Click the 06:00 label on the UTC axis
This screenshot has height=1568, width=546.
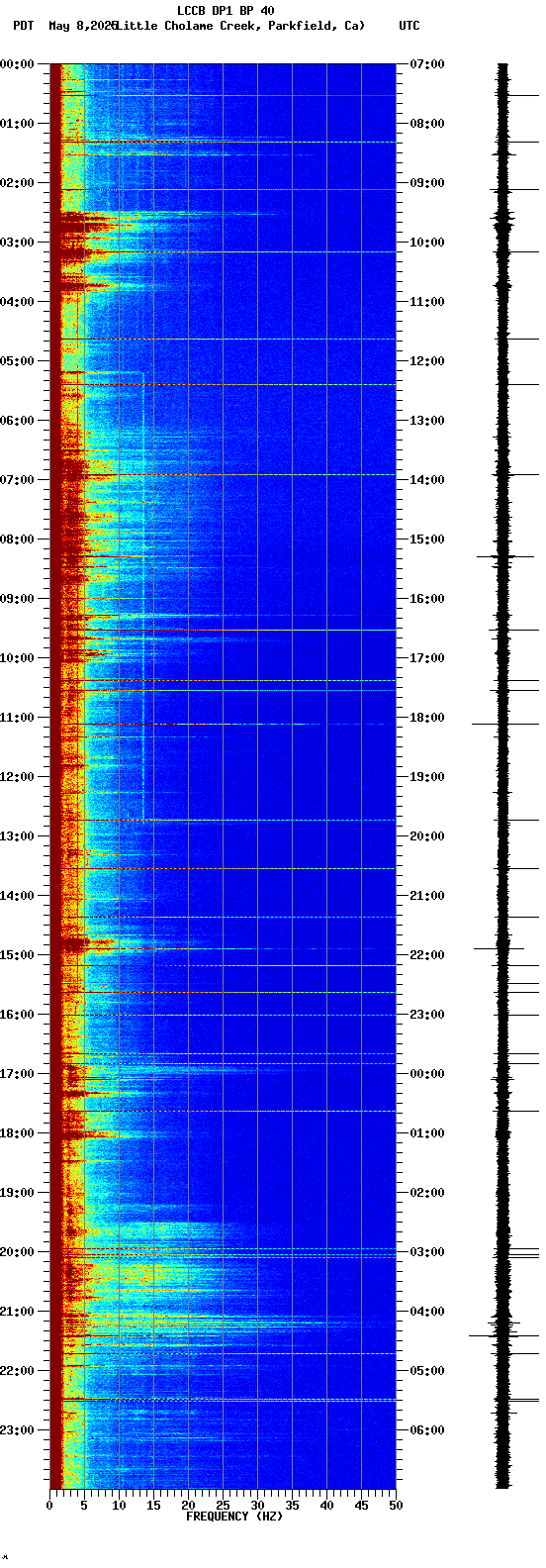point(427,1430)
